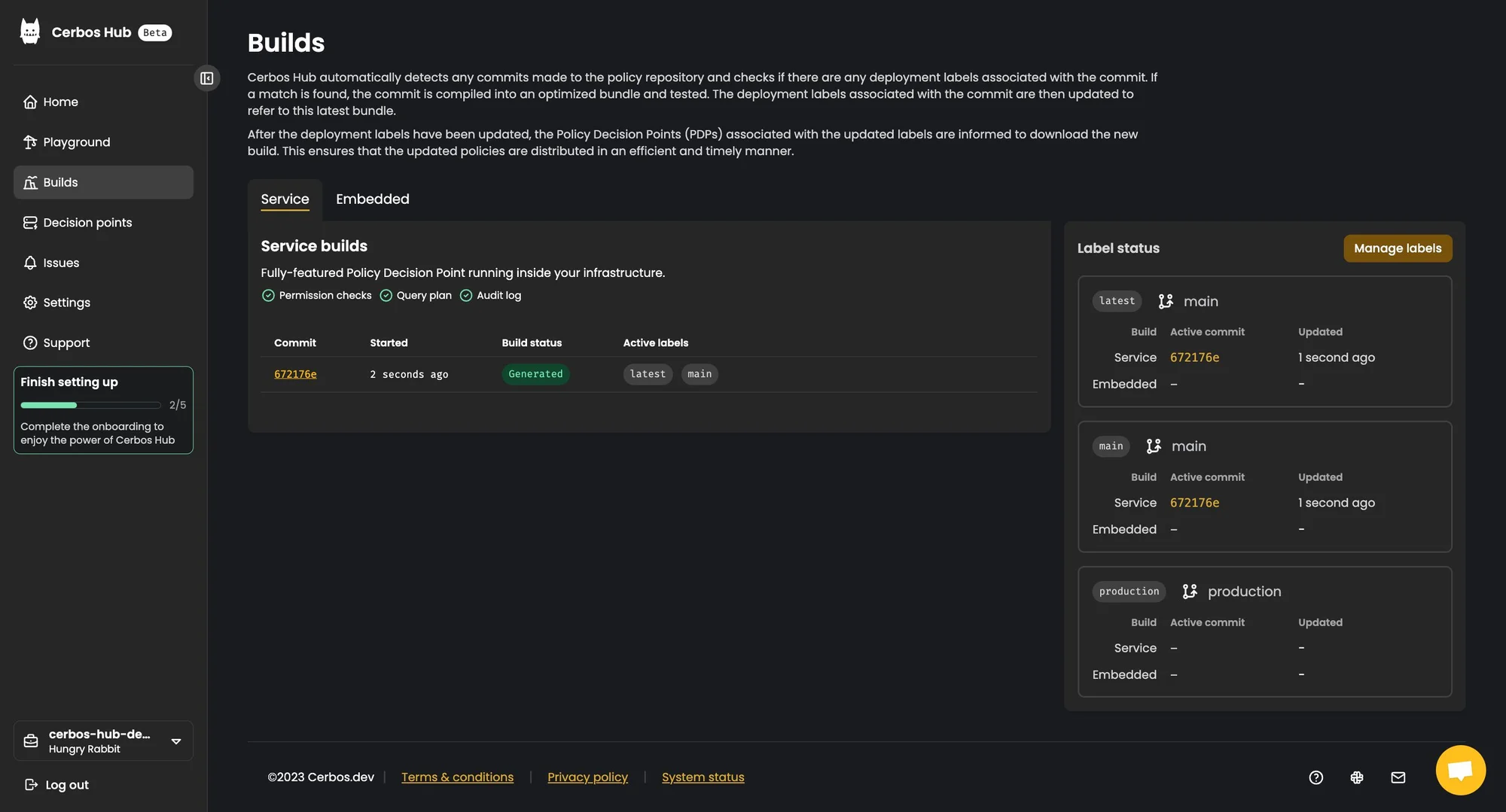Open Decision points in the sidebar
1506x812 pixels.
(x=87, y=223)
